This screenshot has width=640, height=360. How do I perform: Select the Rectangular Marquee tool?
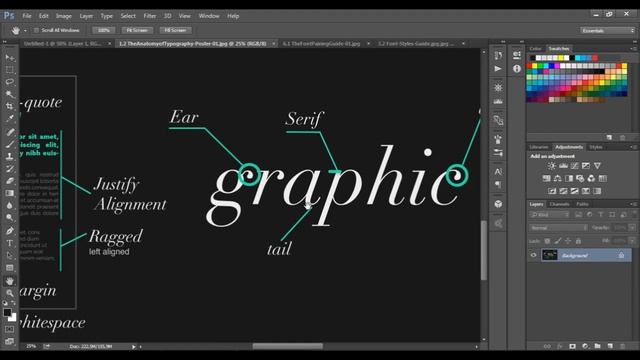(9, 69)
